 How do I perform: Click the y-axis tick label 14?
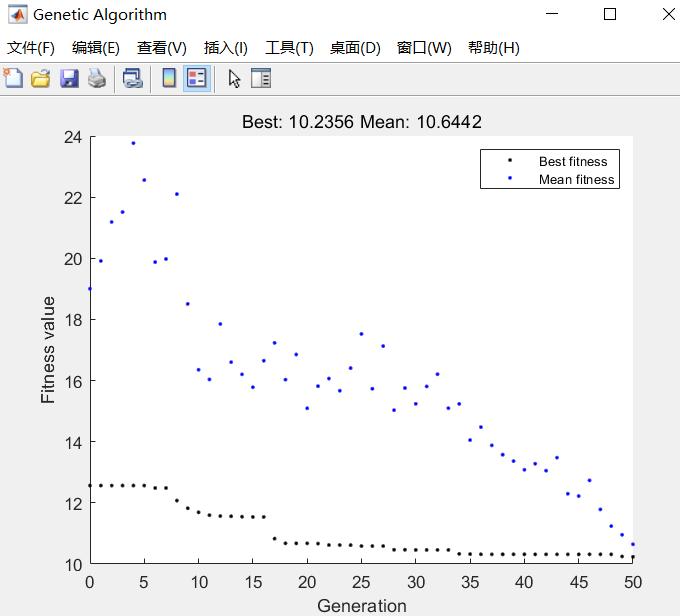73,442
